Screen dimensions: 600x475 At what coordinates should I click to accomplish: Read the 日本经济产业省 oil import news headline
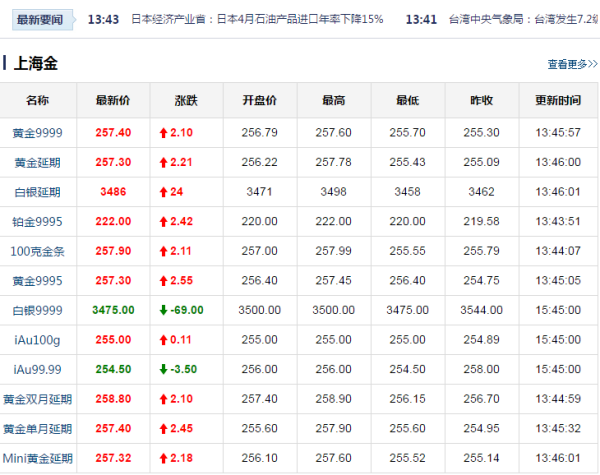(257, 19)
